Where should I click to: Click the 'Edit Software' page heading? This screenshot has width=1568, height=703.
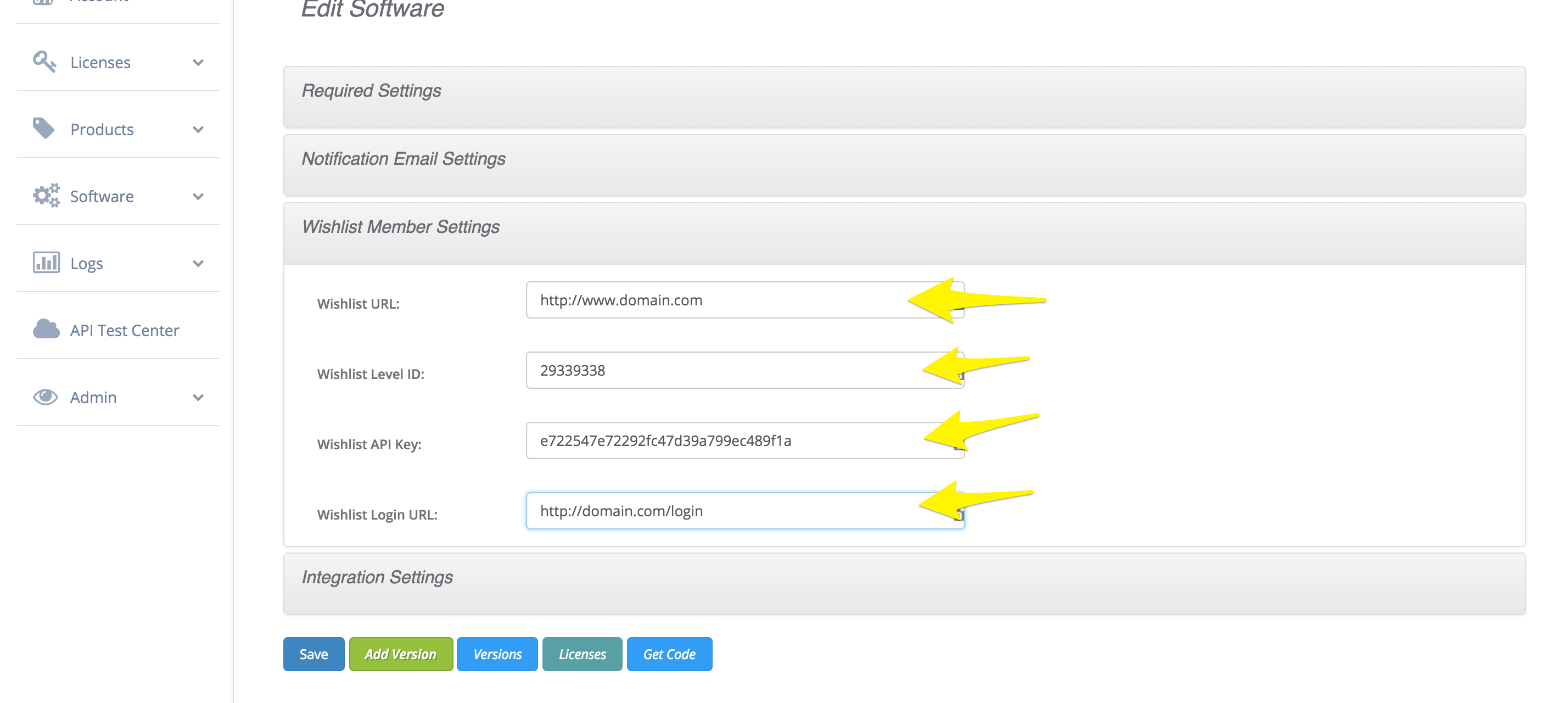[x=373, y=9]
